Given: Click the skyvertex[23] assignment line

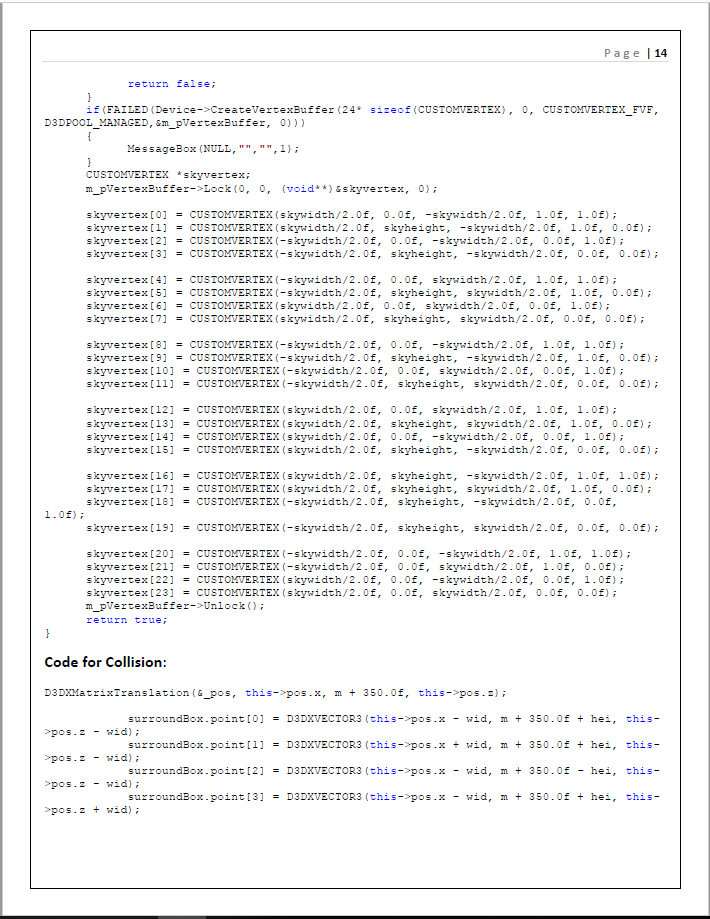Looking at the screenshot, I should click(352, 593).
